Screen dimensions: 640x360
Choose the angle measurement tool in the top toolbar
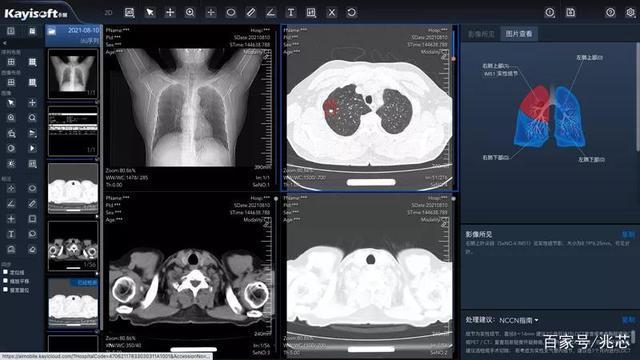[x=271, y=13]
